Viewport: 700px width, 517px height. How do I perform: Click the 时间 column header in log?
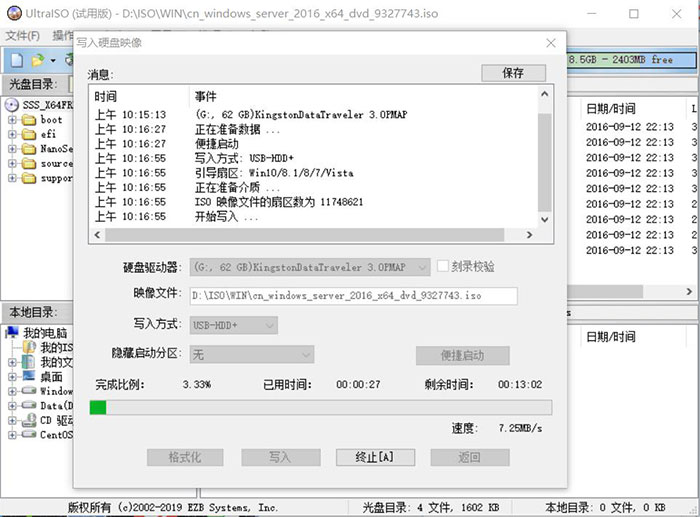106,96
